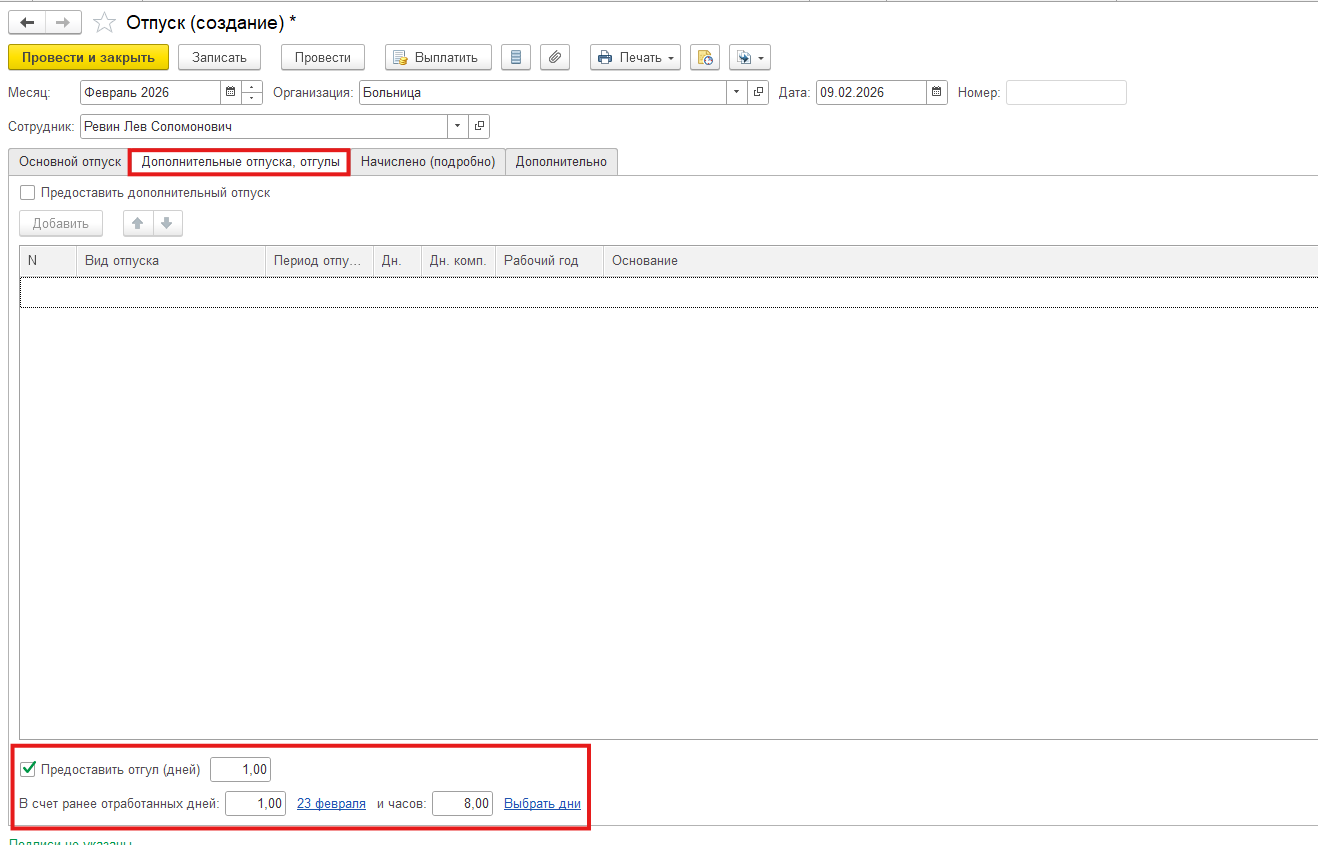The image size is (1318, 845).
Task: Move the table row up with the up arrow
Action: click(x=138, y=224)
